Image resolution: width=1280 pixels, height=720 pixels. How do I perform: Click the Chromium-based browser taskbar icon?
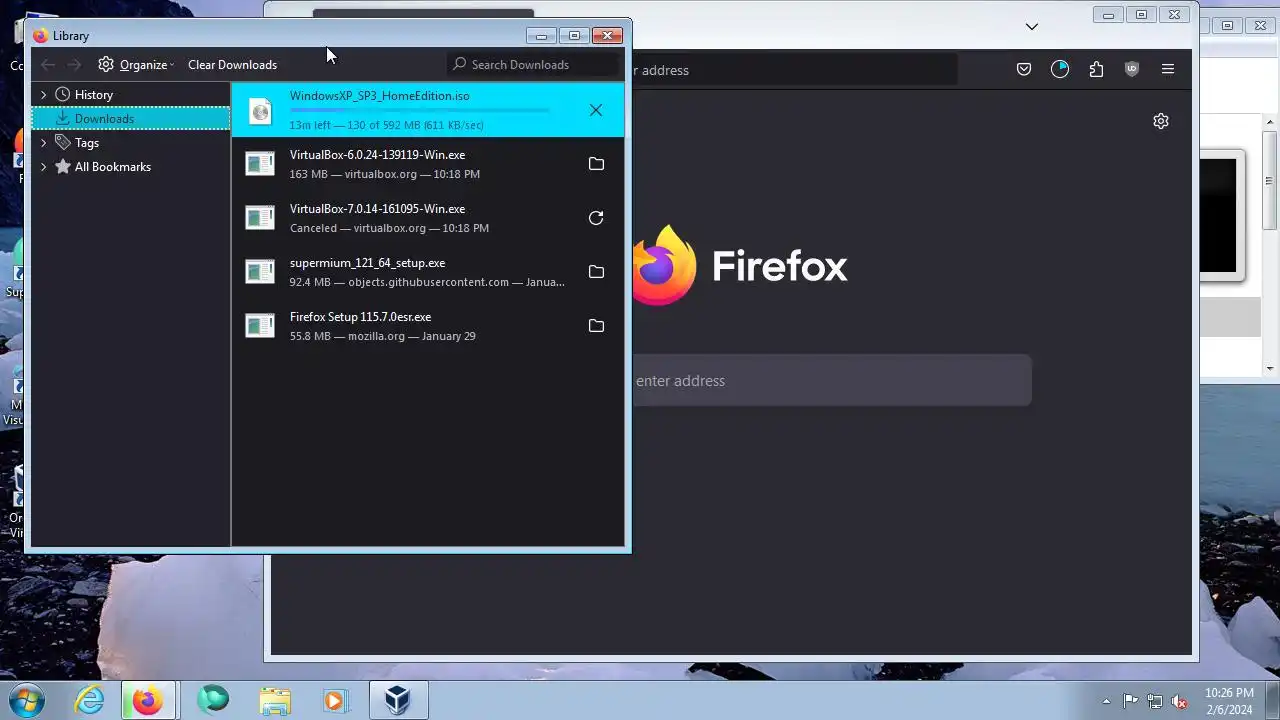click(213, 700)
